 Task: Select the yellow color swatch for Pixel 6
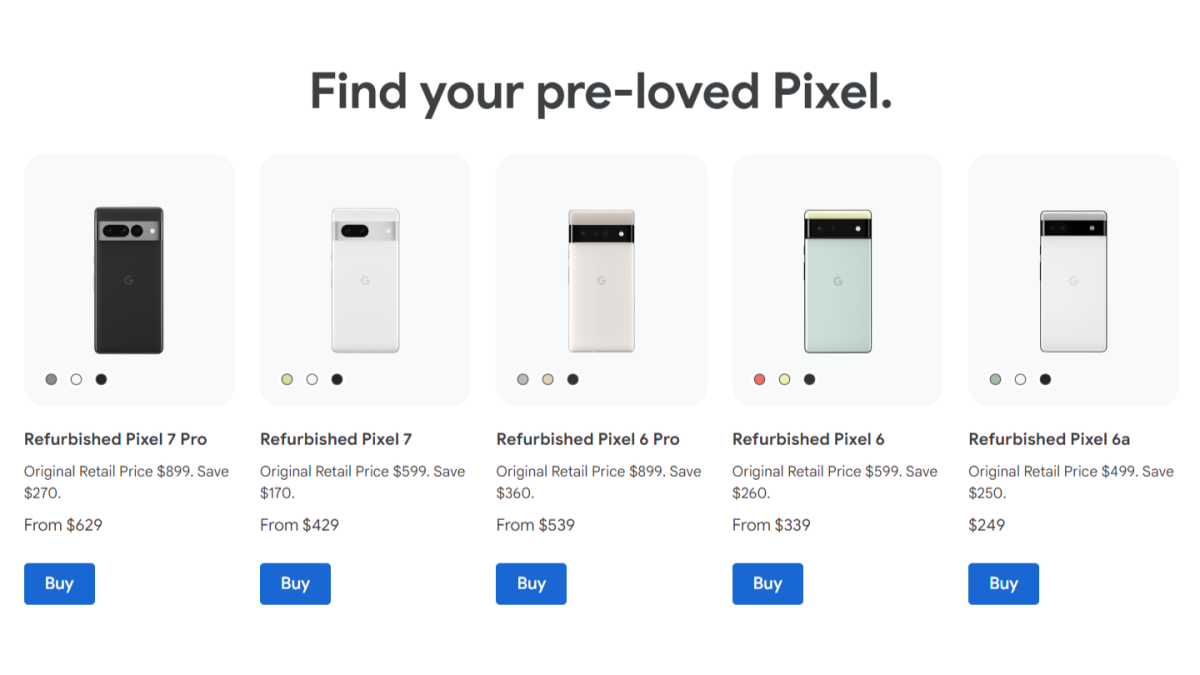coord(783,379)
